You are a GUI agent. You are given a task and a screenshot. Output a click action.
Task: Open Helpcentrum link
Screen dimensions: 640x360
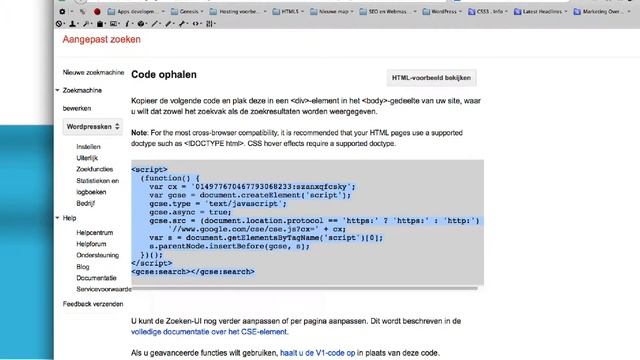[x=94, y=233]
